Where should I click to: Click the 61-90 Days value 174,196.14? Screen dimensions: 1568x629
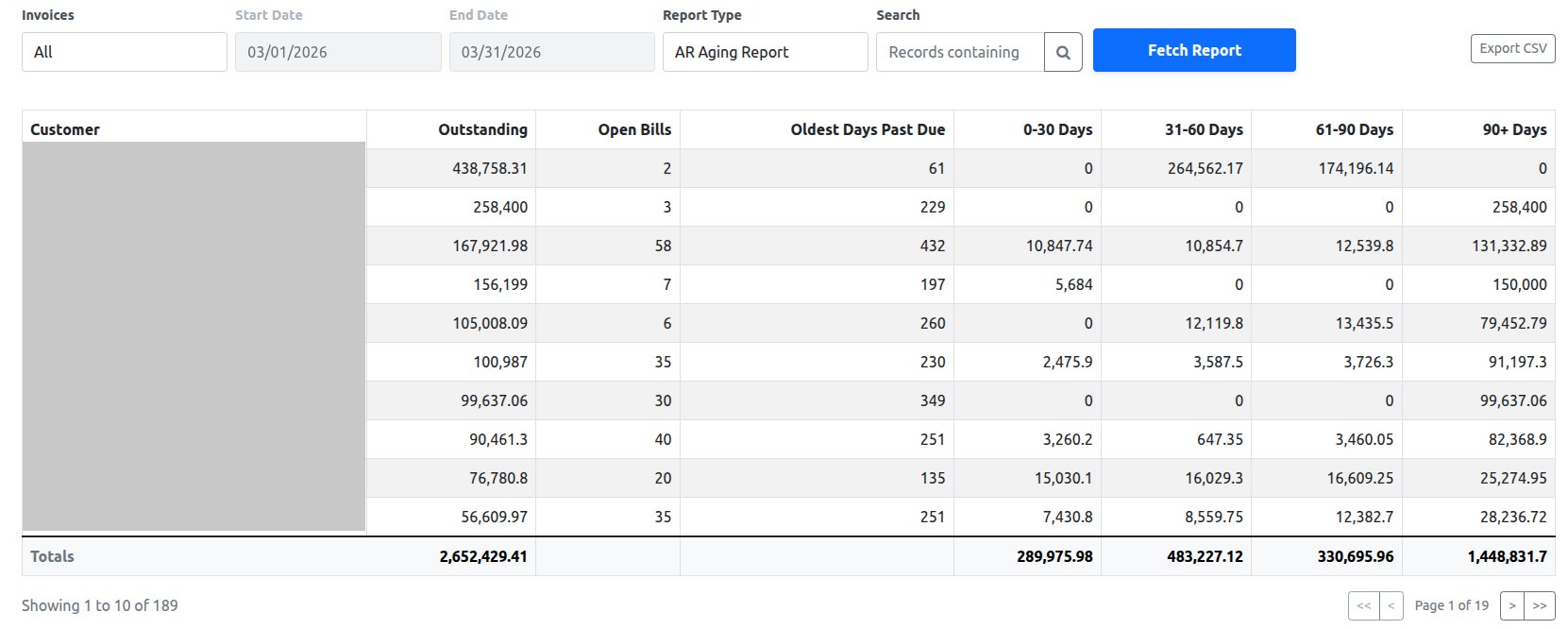1356,168
